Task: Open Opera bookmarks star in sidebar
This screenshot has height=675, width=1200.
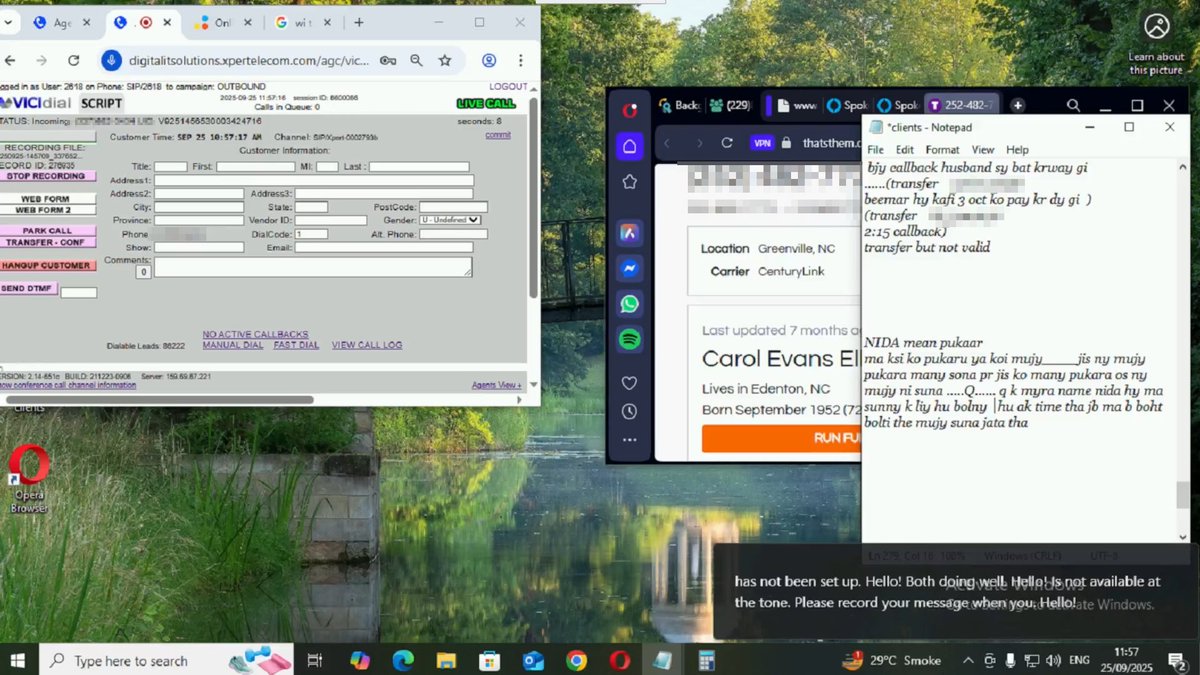Action: click(x=629, y=182)
